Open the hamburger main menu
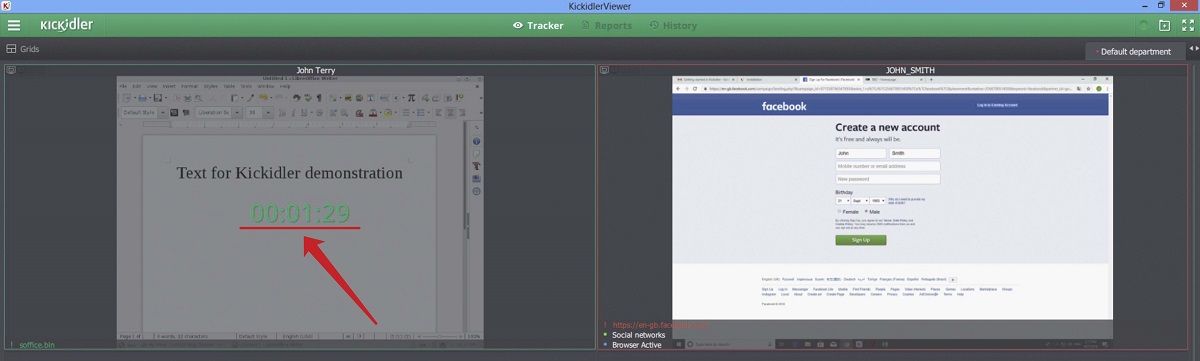The height and width of the screenshot is (361, 1200). pos(14,25)
